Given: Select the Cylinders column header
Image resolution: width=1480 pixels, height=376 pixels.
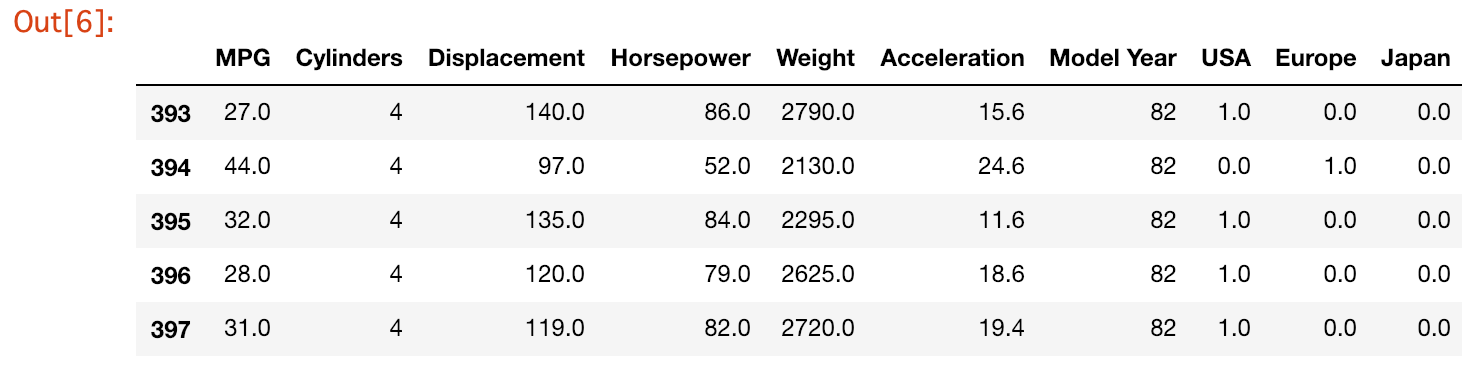Looking at the screenshot, I should click(x=349, y=58).
